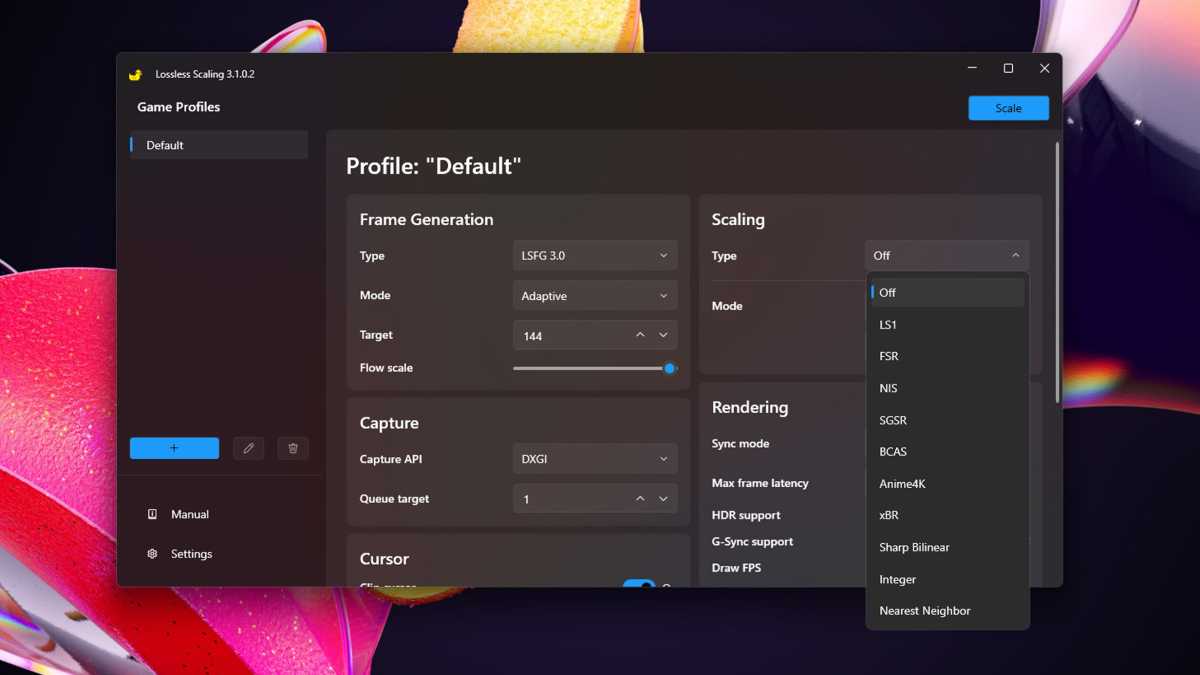The width and height of the screenshot is (1200, 675).
Task: Maximize the Lossless Scaling window
Action: point(1008,68)
